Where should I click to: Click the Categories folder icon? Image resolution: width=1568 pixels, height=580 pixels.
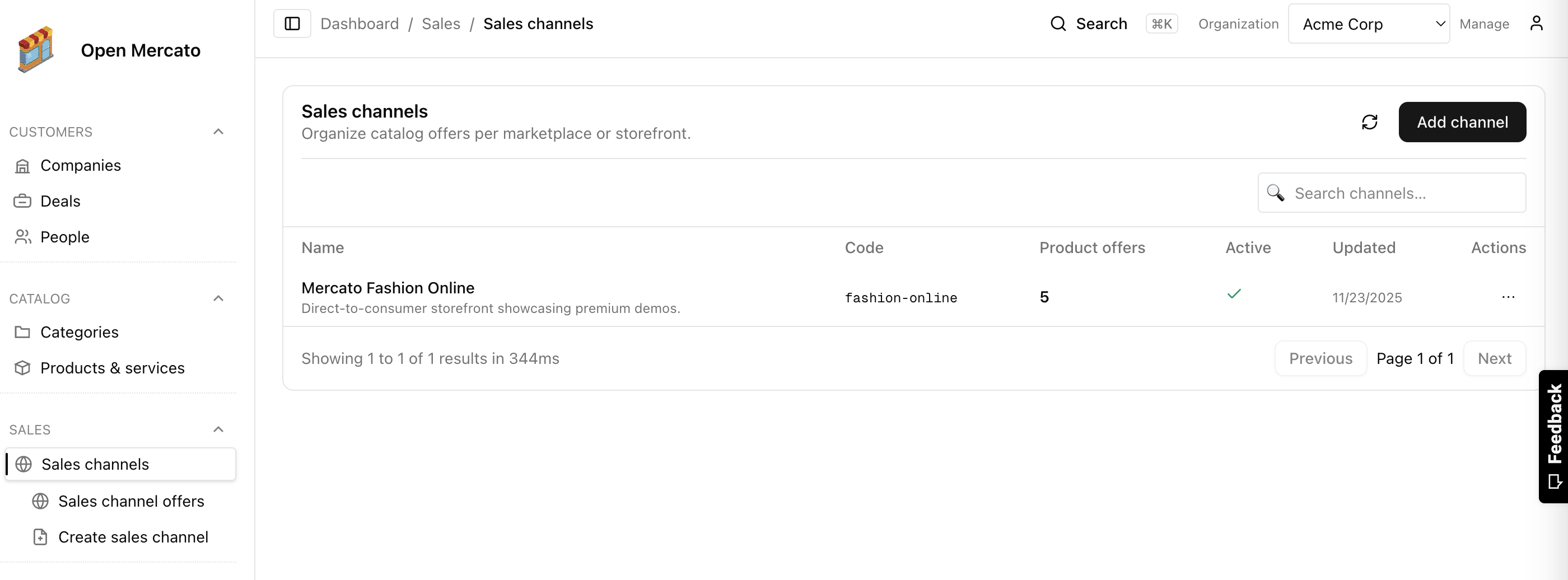[x=22, y=331]
